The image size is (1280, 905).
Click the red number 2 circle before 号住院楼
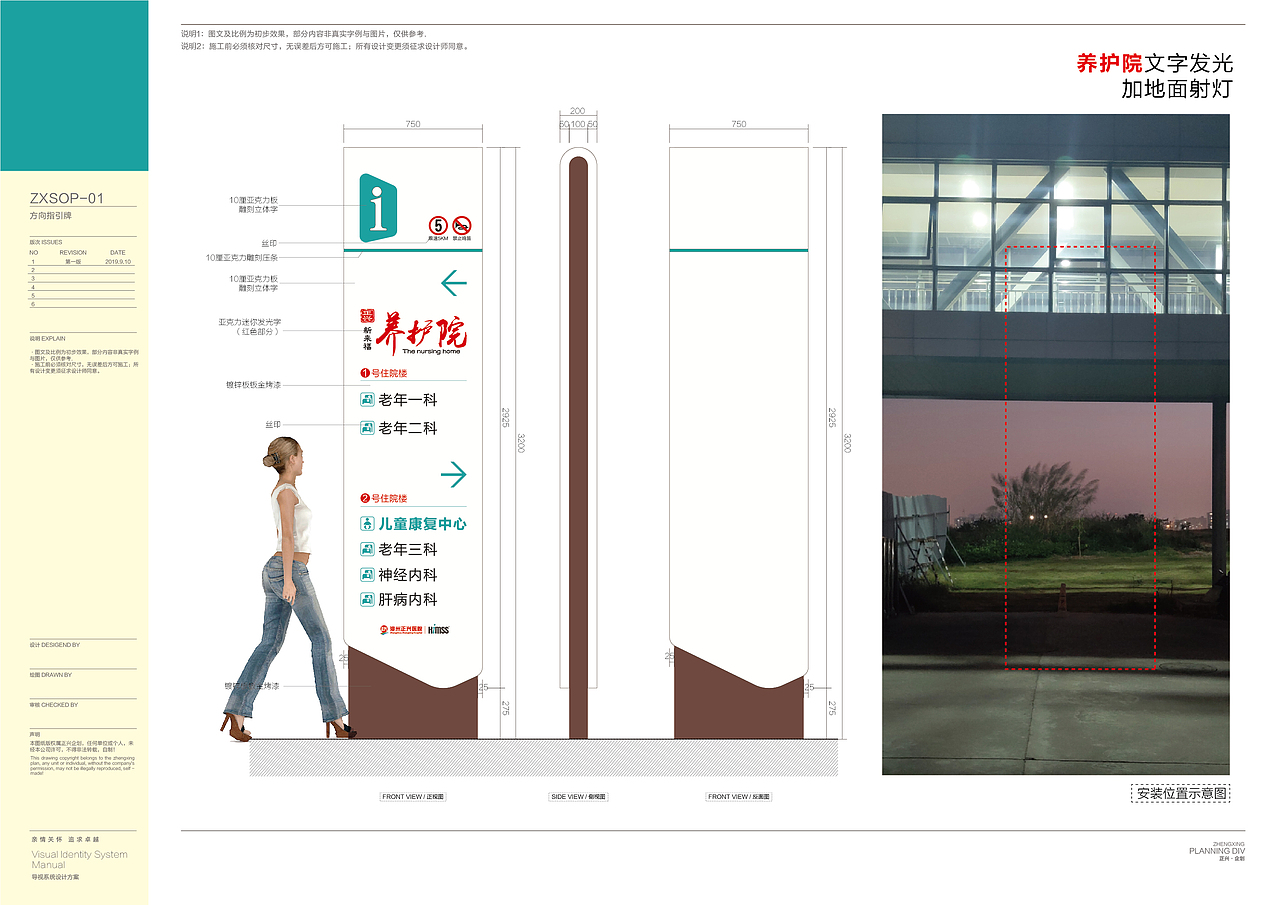pyautogui.click(x=365, y=498)
